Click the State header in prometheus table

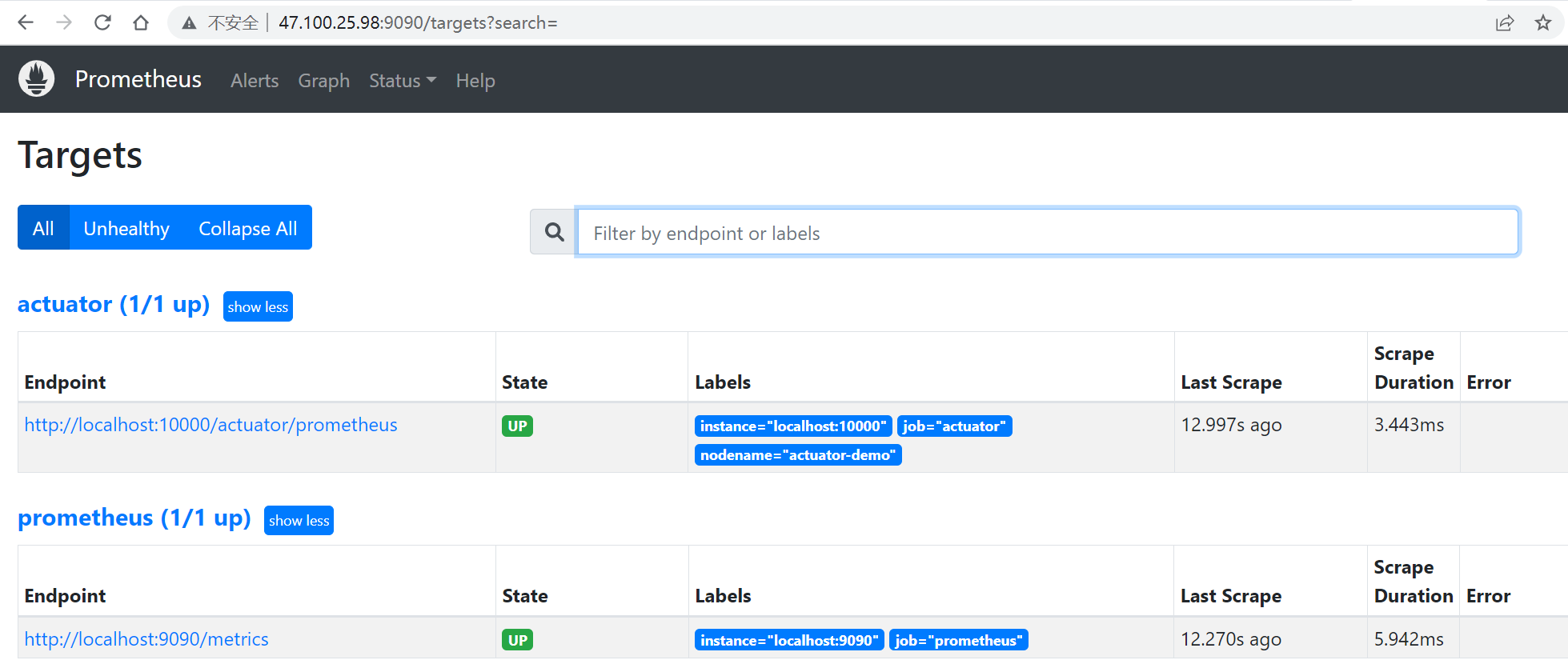[525, 596]
